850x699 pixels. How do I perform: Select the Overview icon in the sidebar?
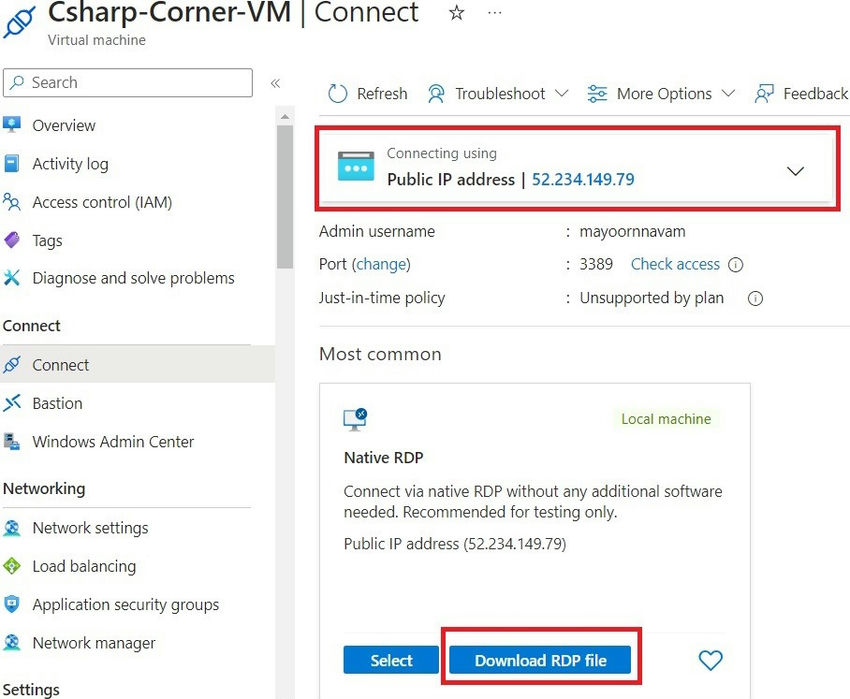coord(12,125)
